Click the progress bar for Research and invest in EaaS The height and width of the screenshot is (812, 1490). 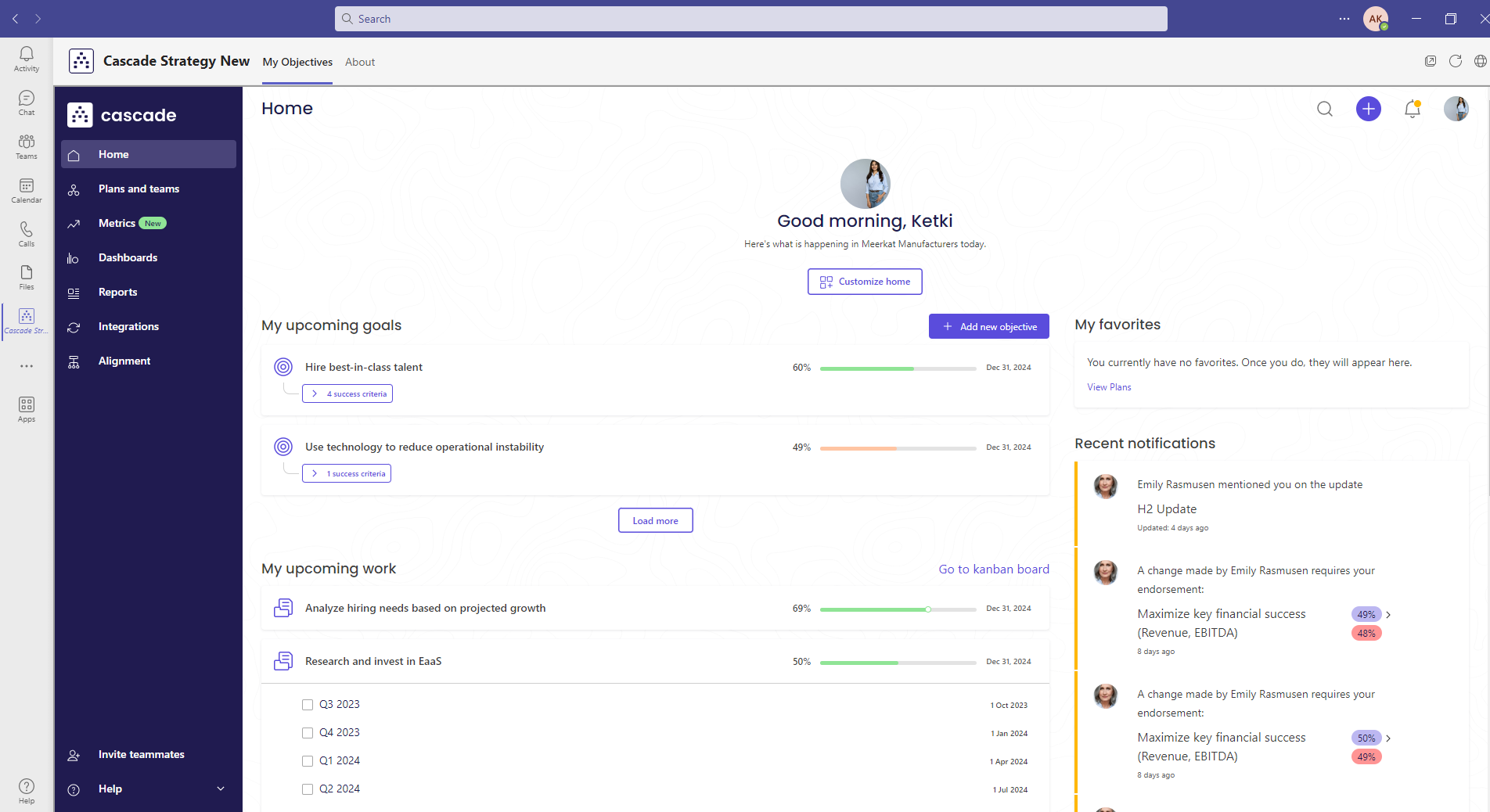click(897, 663)
